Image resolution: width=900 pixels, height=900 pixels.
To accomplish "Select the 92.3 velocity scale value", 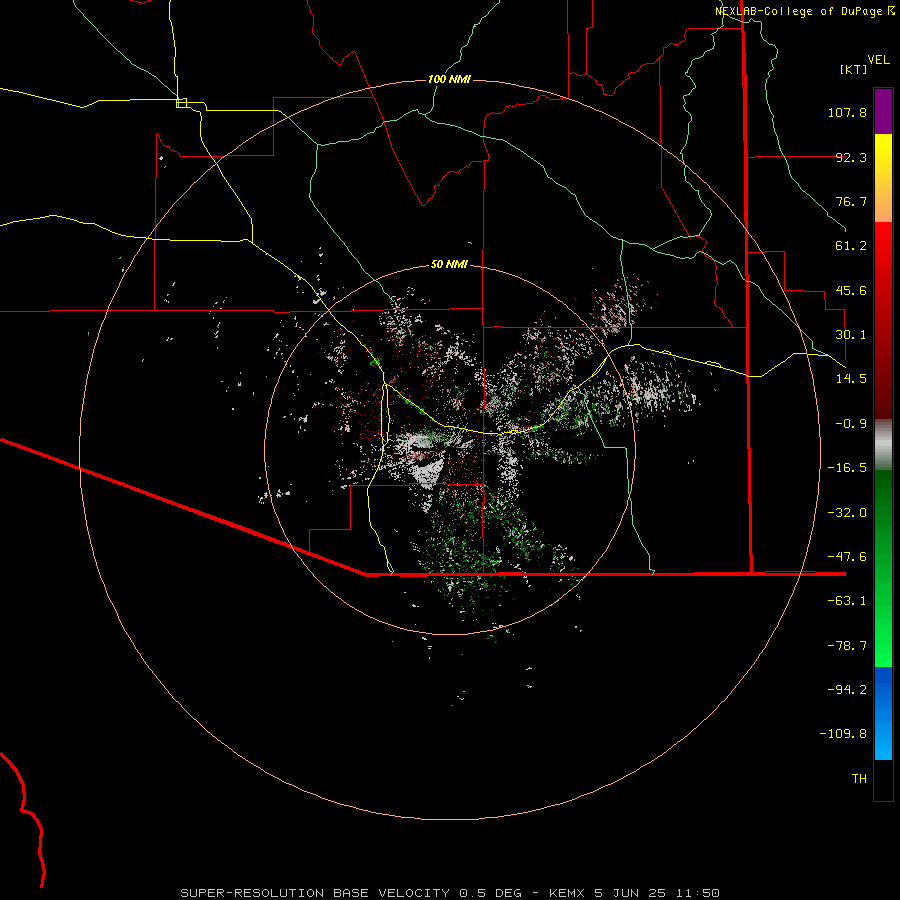I will pyautogui.click(x=851, y=157).
